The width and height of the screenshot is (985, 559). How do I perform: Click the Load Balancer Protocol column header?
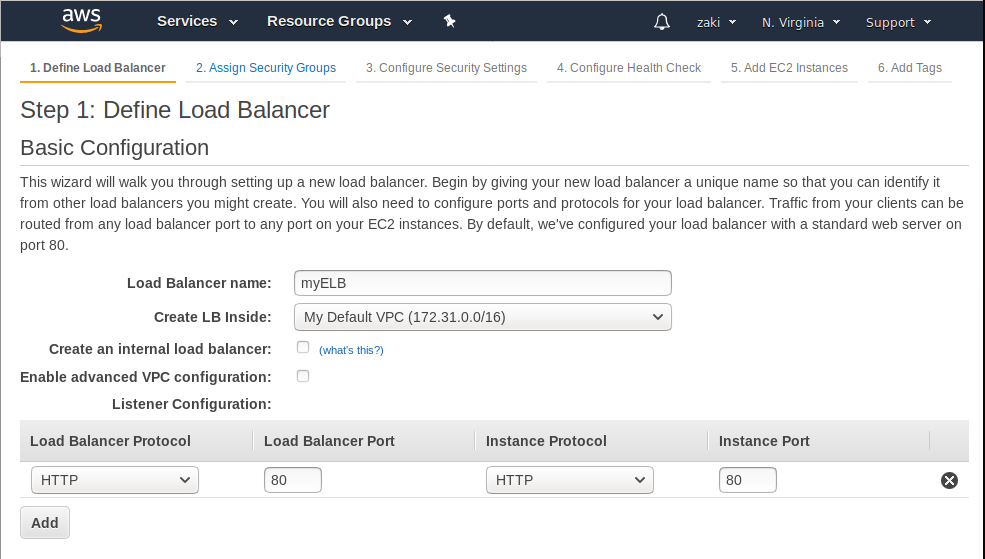[111, 441]
